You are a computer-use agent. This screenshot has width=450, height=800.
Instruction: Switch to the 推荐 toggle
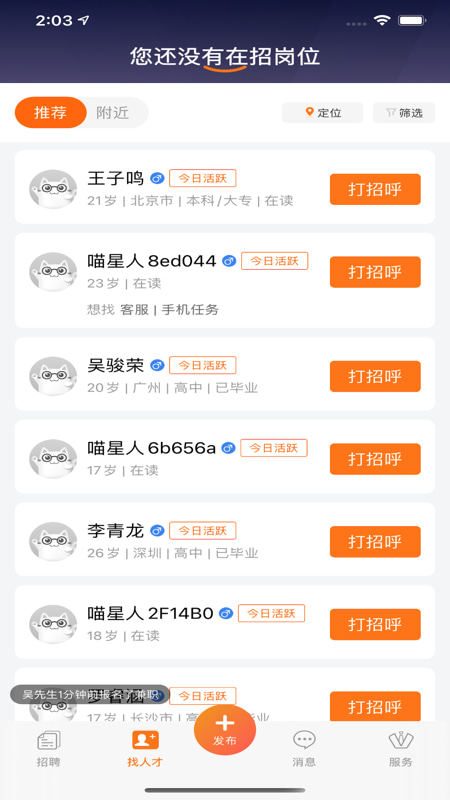pyautogui.click(x=51, y=112)
